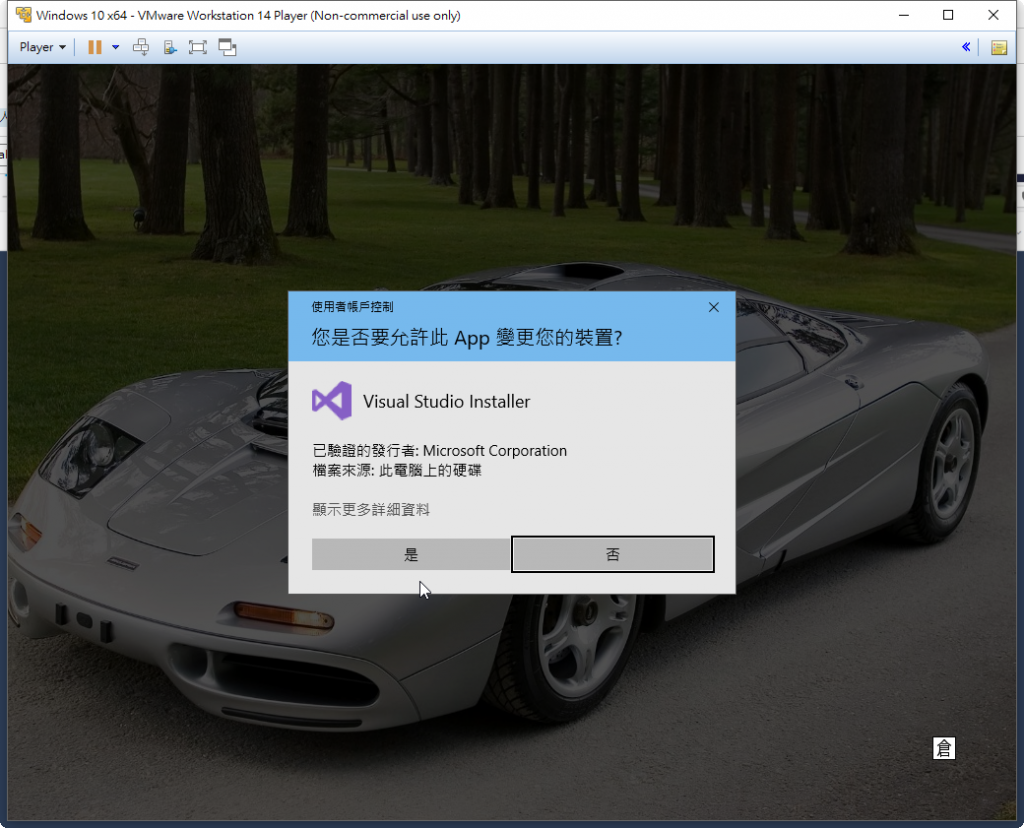
Task: Open the Player menu in VMware
Action: [x=42, y=47]
